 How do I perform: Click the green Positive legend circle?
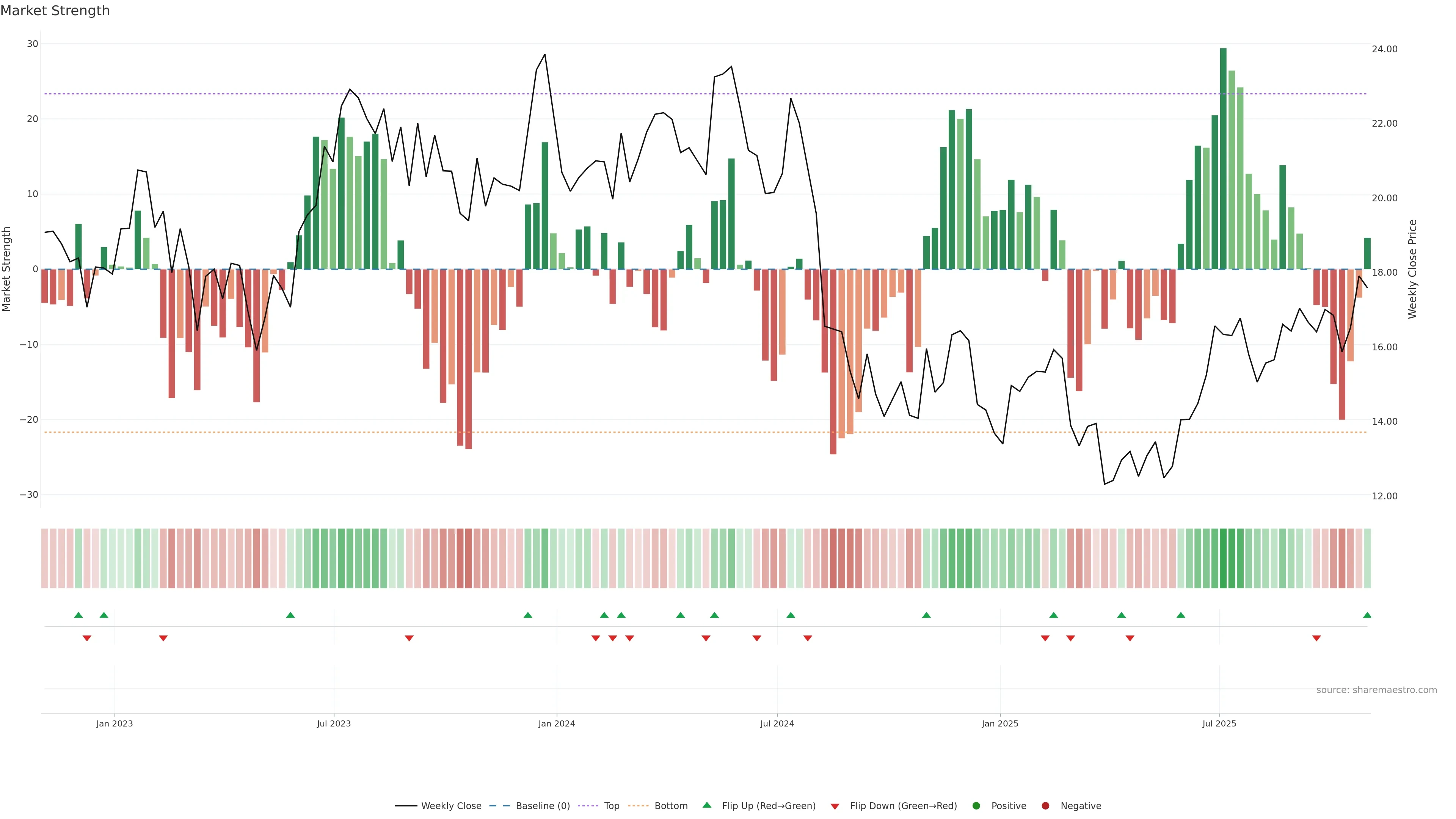coord(976,805)
